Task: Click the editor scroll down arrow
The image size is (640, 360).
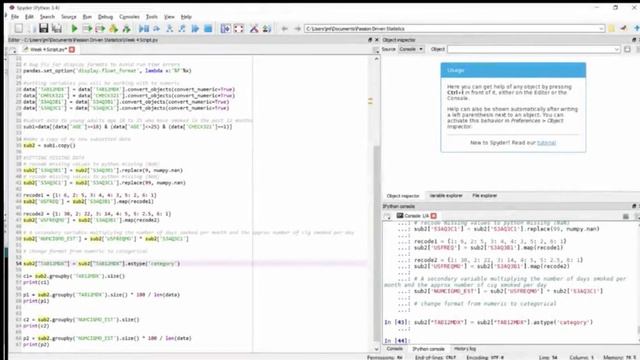Action: 376,349
